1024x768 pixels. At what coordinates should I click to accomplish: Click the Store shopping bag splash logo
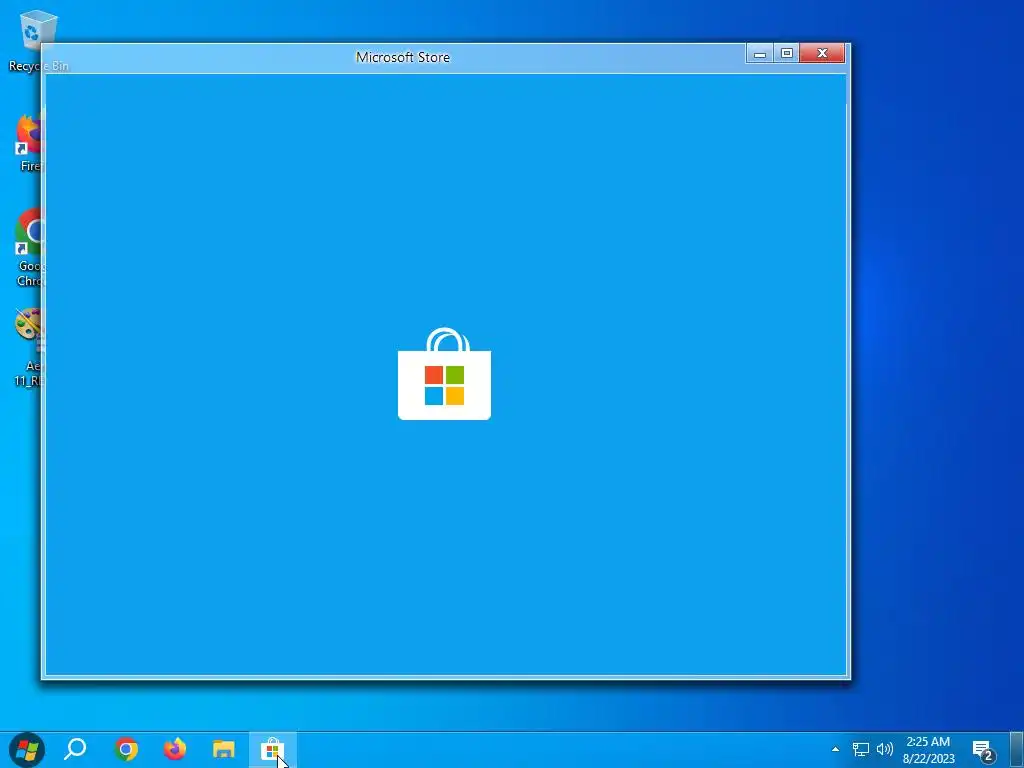[x=444, y=374]
